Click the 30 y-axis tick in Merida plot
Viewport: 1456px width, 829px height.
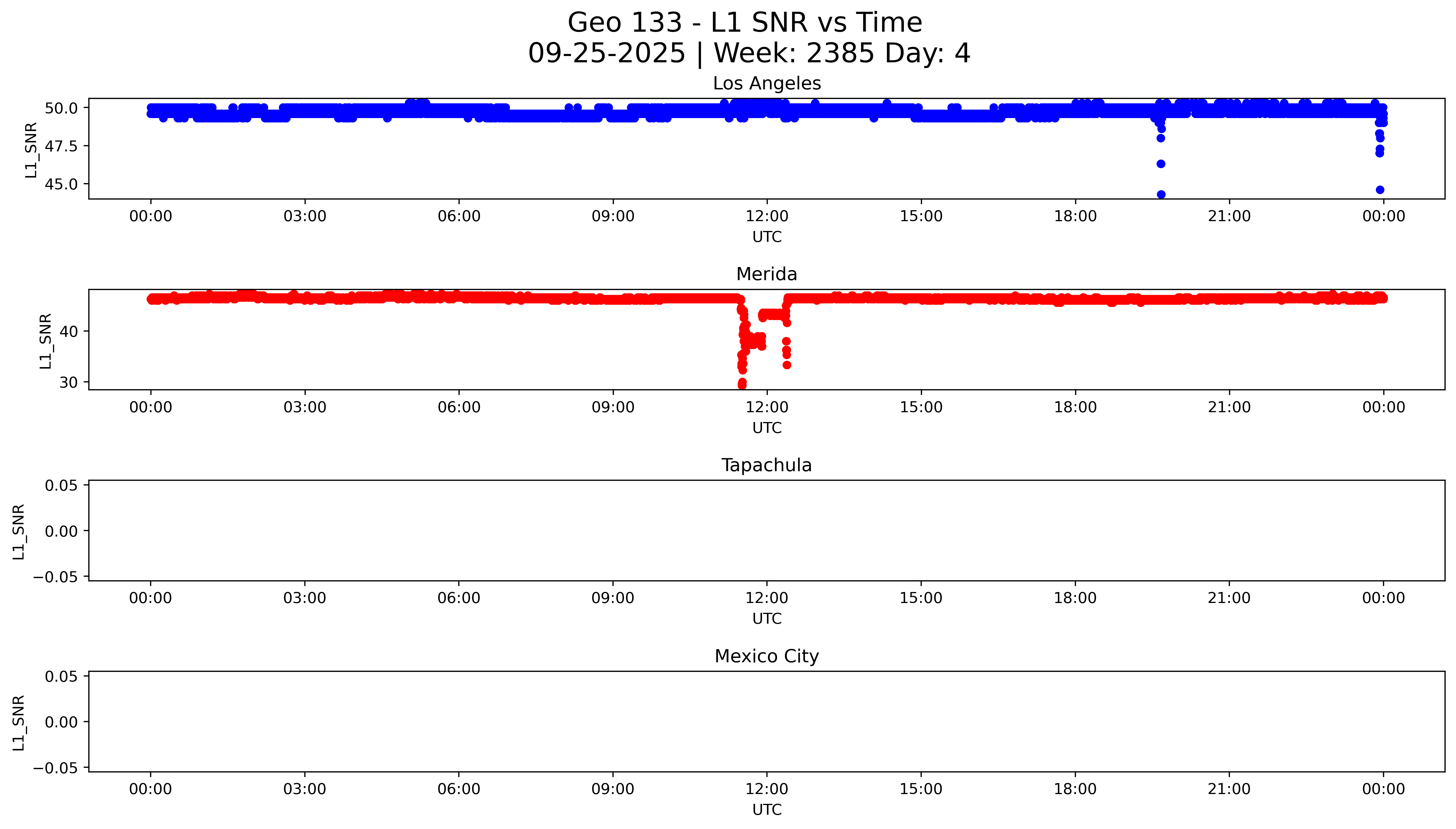tap(68, 383)
